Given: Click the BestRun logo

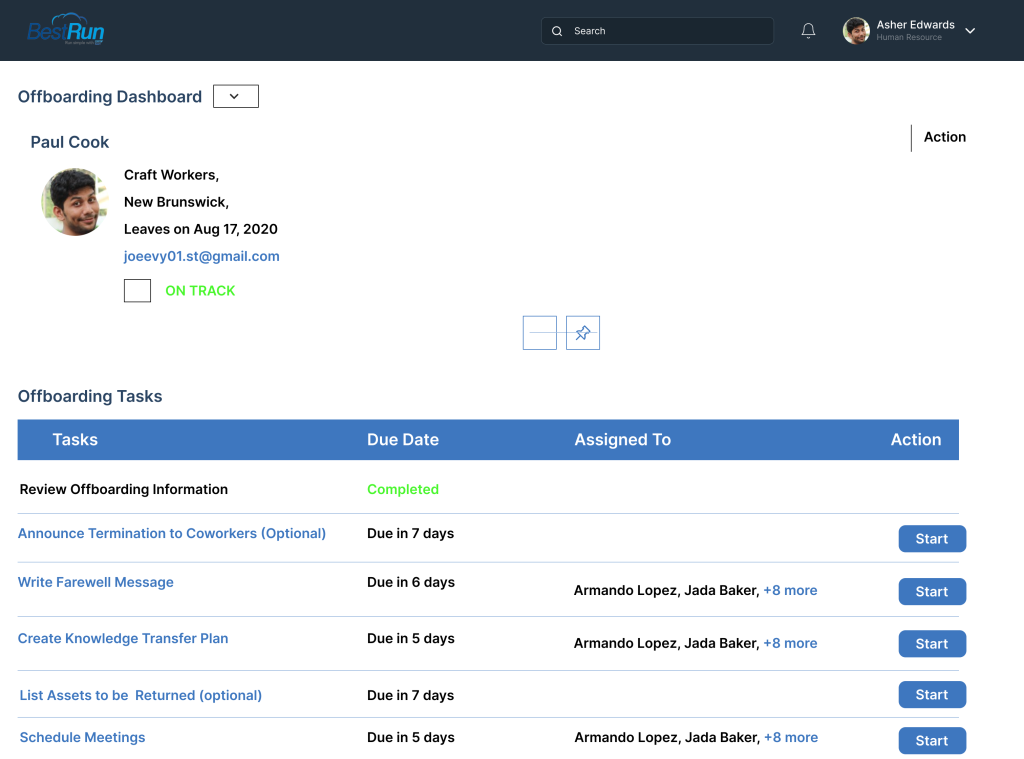Looking at the screenshot, I should point(65,28).
